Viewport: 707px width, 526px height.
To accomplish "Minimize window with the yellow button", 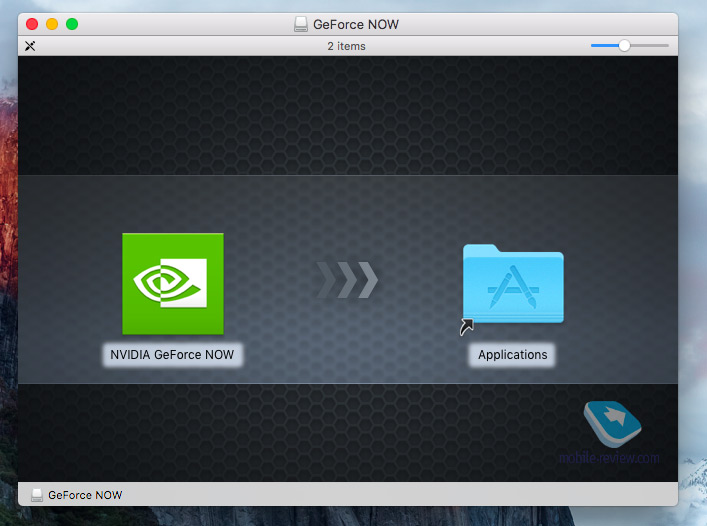I will (52, 24).
